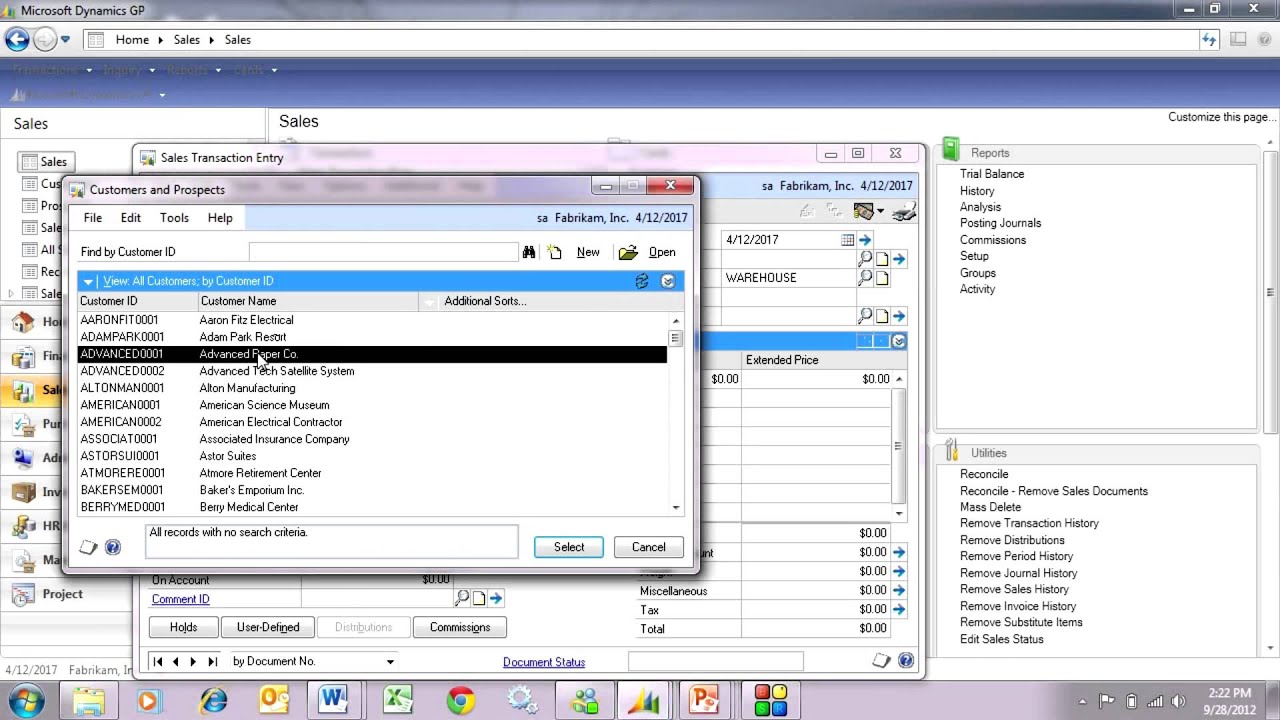The width and height of the screenshot is (1280, 720).
Task: Click the Select button
Action: point(569,547)
